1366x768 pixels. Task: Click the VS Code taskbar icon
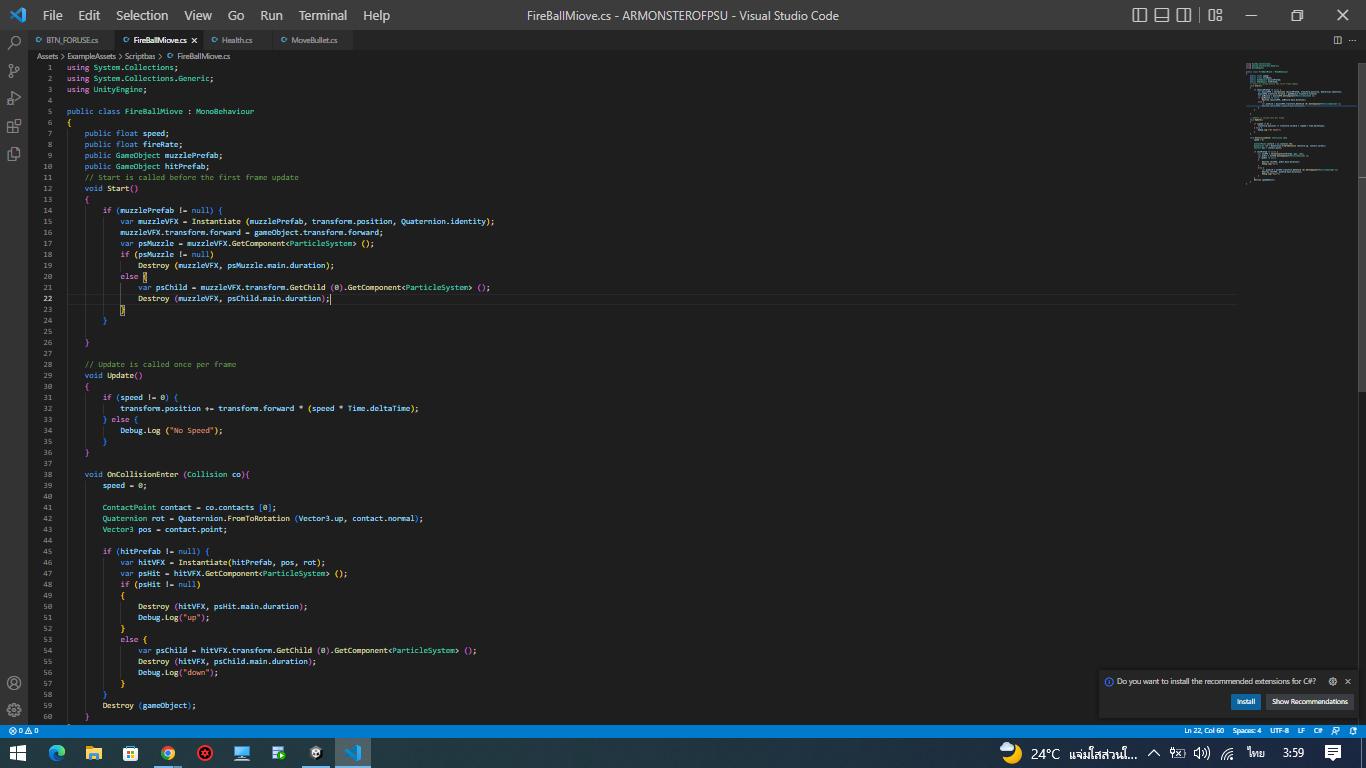(353, 753)
